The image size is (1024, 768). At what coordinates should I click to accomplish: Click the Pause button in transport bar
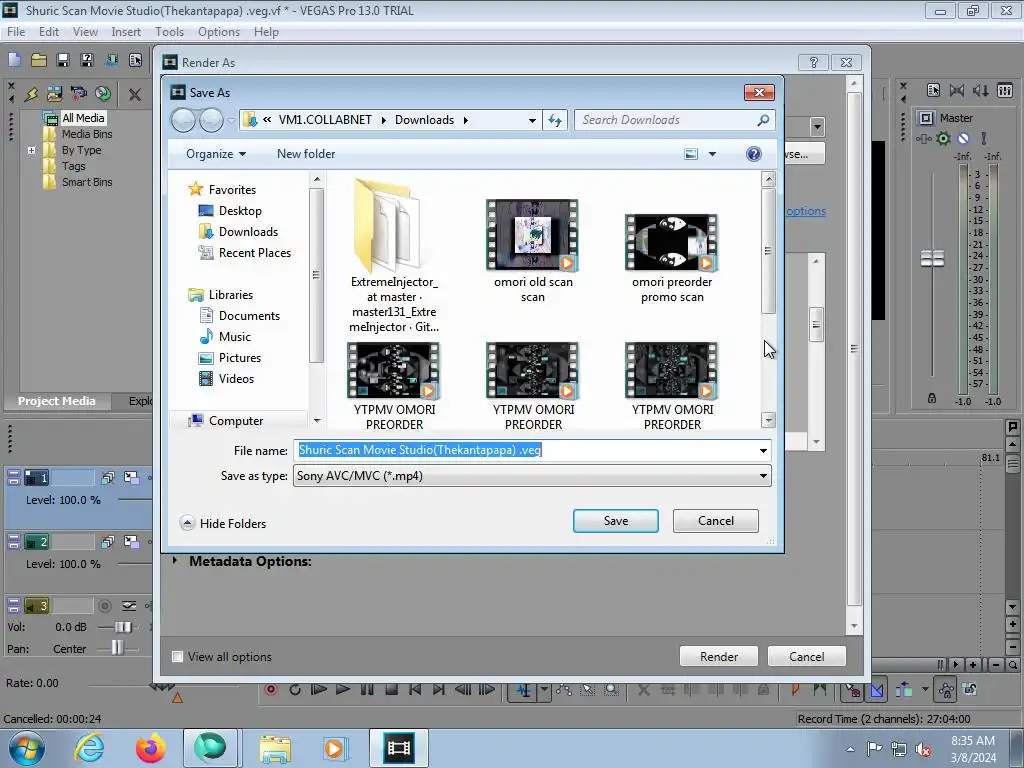[x=367, y=689]
